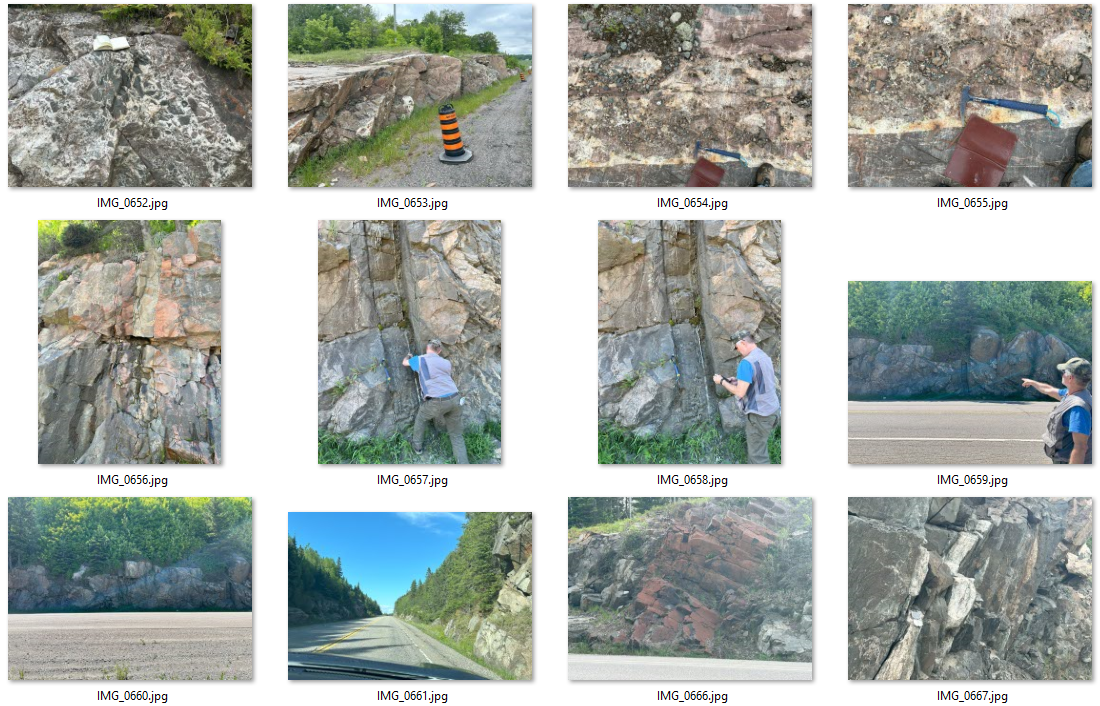Click the IMG_0659.jpg file name label
This screenshot has width=1100, height=706.
coord(972,480)
